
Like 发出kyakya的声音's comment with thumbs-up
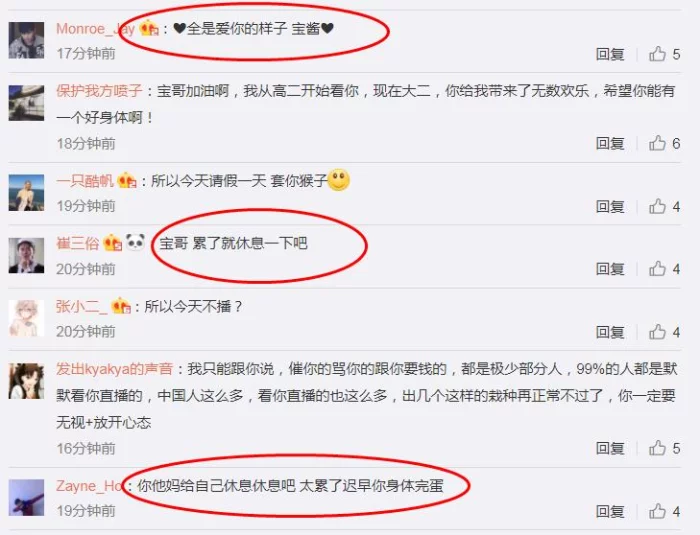click(657, 448)
